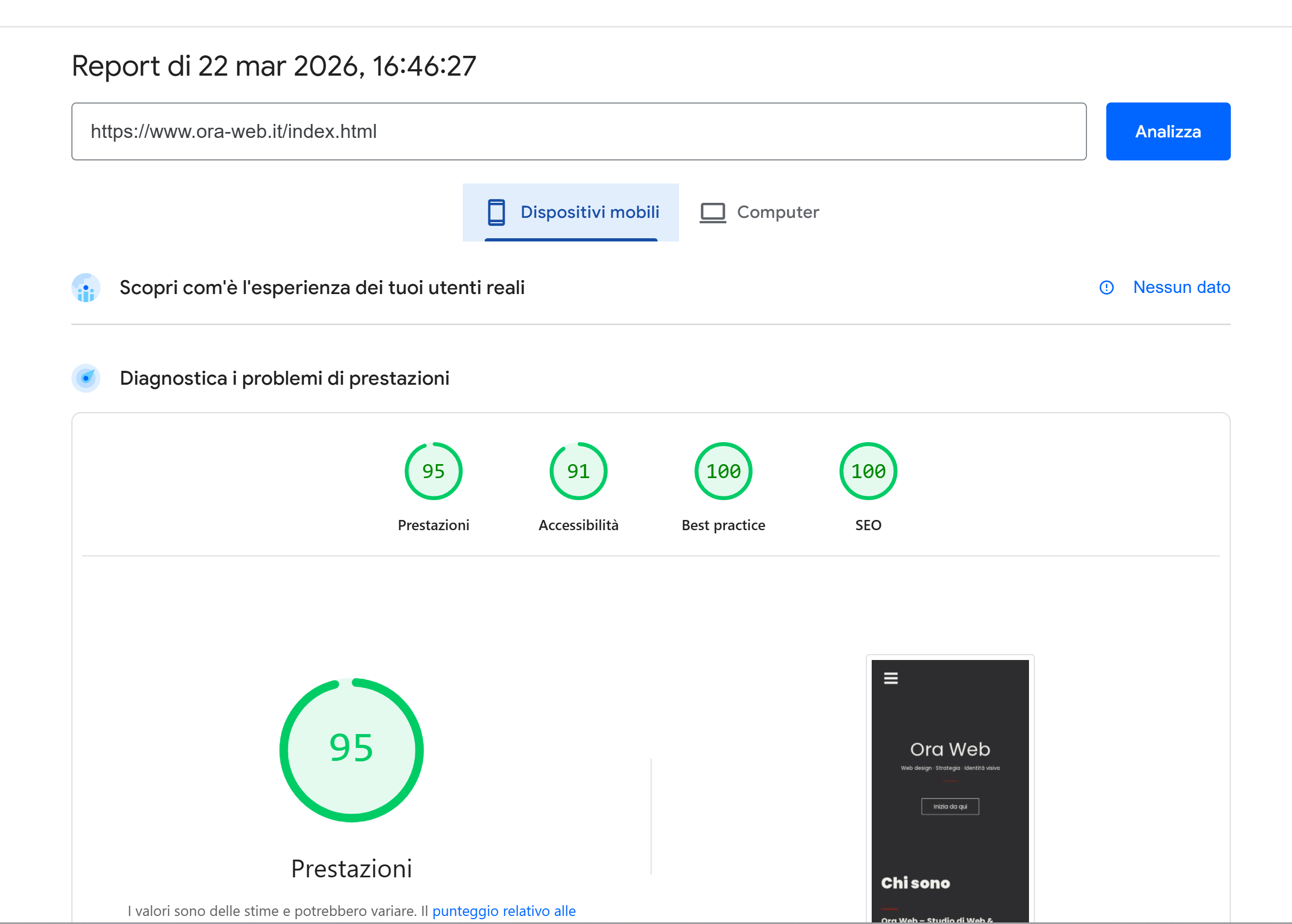Viewport: 1292px width, 924px height.
Task: Click the Accessibilità label
Action: [x=578, y=525]
